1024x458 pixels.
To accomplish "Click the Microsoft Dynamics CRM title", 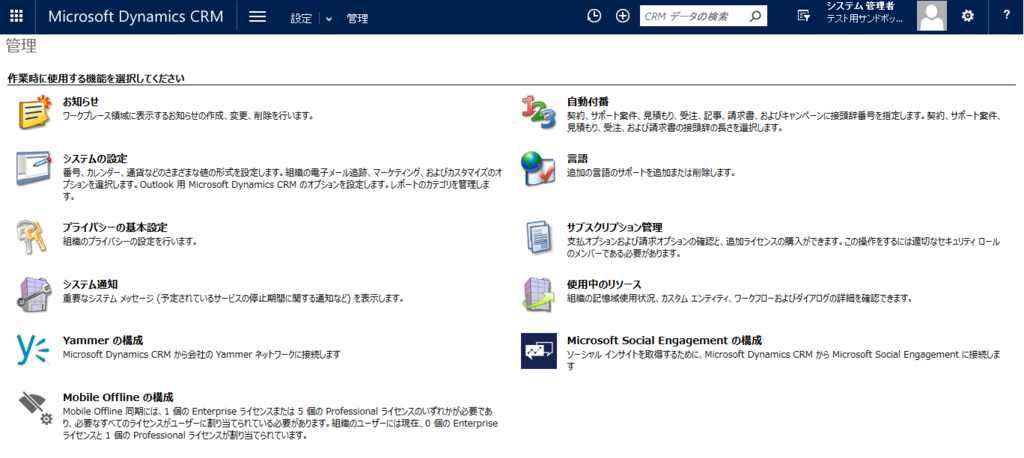I will (x=135, y=16).
